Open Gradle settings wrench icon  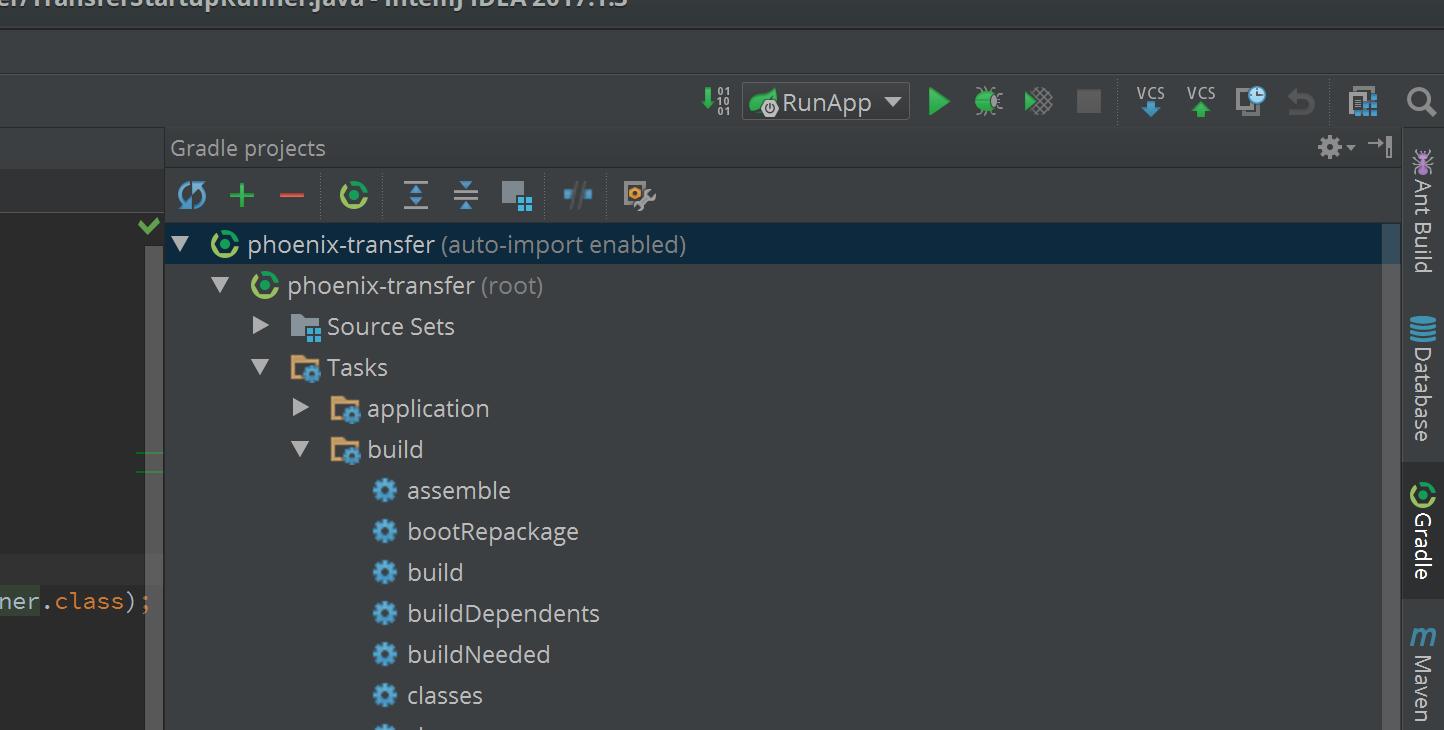(x=639, y=195)
